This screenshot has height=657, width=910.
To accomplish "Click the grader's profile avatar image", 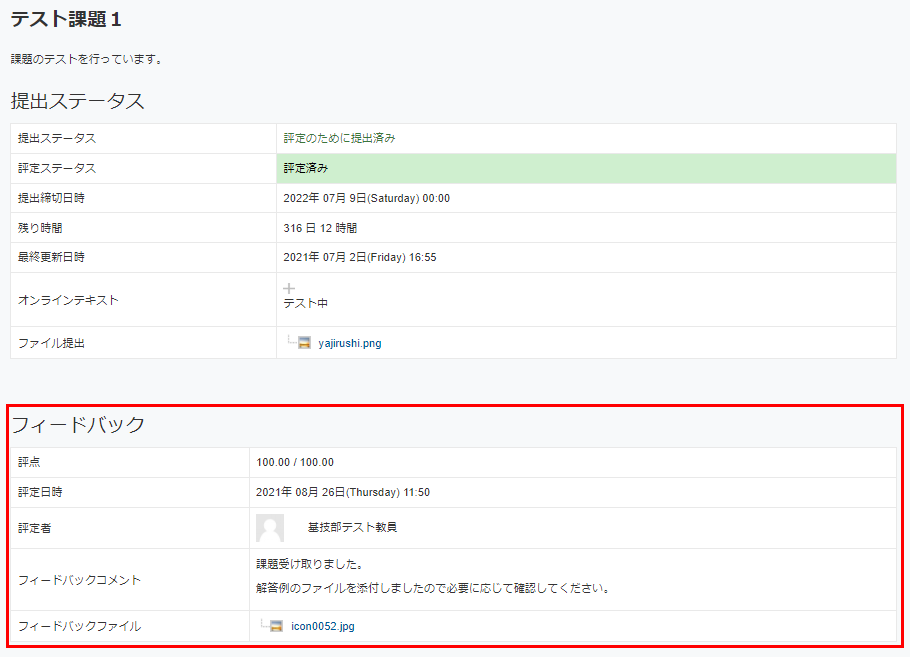I will [270, 528].
